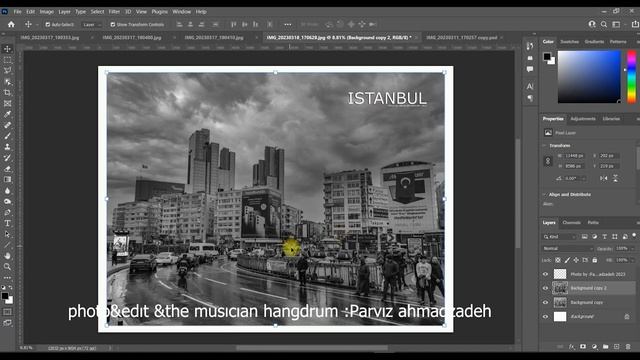Click the Create new group folder icon
The image size is (640, 360).
[x=605, y=347]
